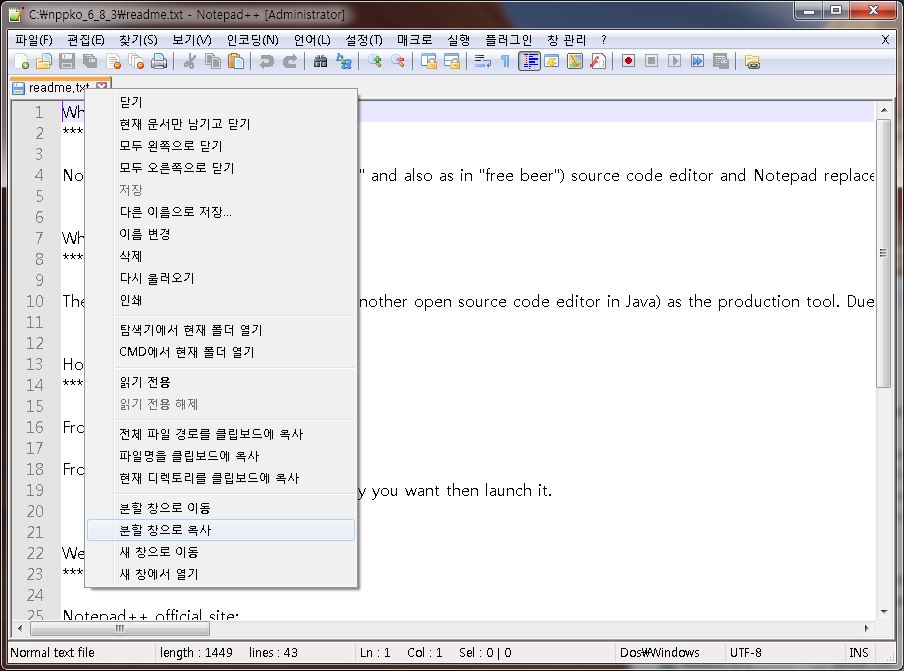Click the Zoom Out magnifier icon
Image resolution: width=904 pixels, height=671 pixels.
398,61
